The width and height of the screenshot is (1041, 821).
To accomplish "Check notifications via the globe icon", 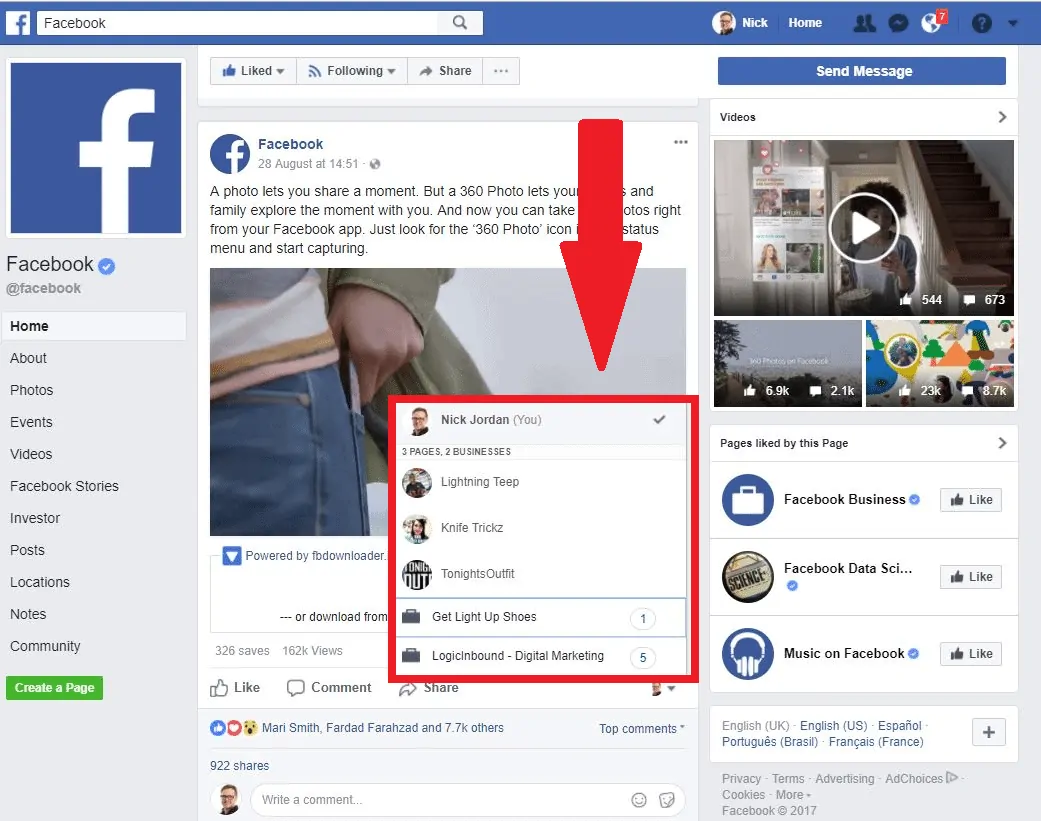I will [931, 22].
